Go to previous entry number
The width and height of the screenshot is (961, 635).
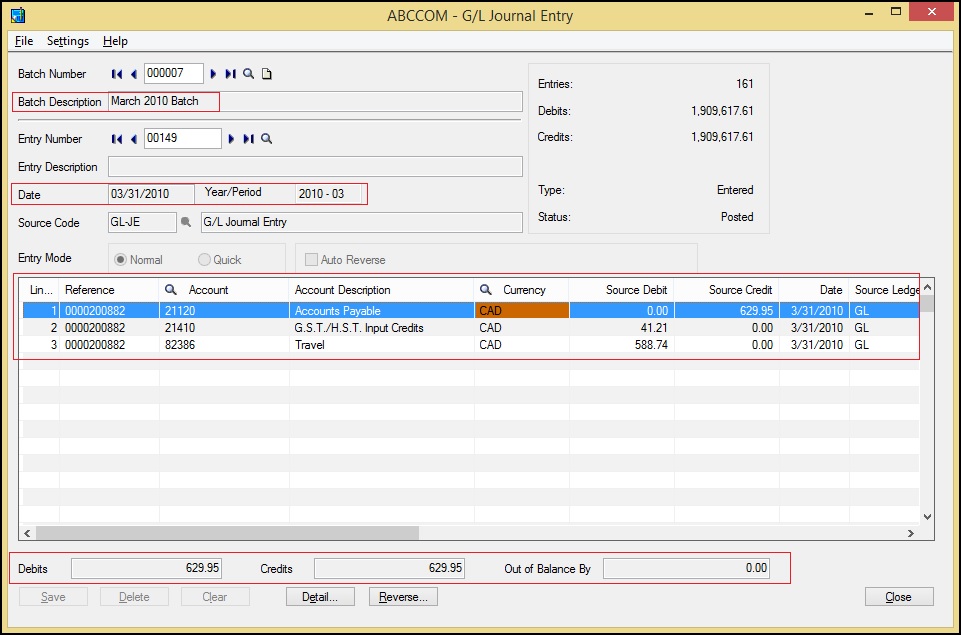(x=134, y=139)
